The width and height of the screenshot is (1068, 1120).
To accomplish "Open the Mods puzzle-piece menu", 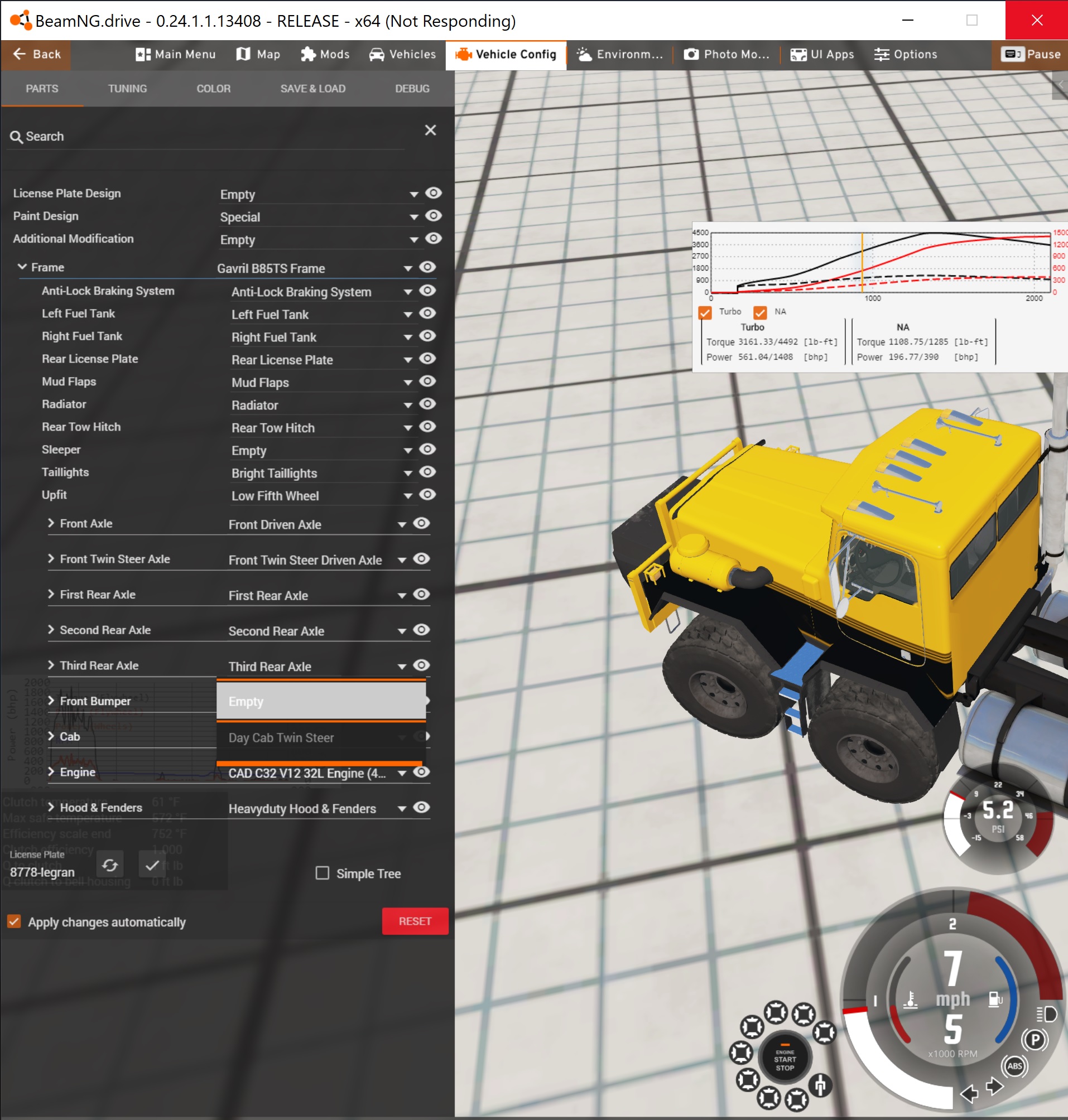I will [x=325, y=54].
